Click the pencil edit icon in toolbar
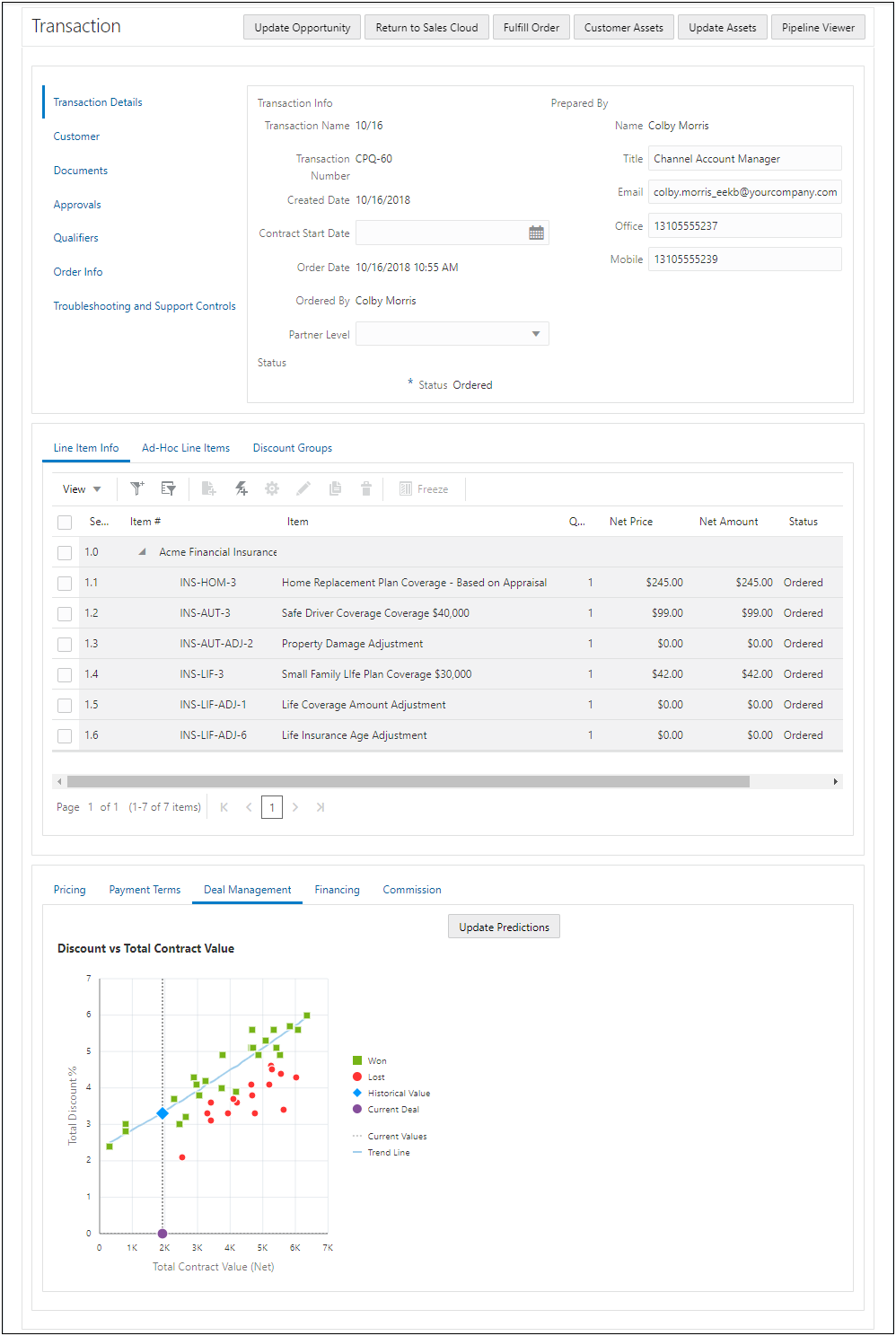This screenshot has height=1336, width=896. pos(303,488)
